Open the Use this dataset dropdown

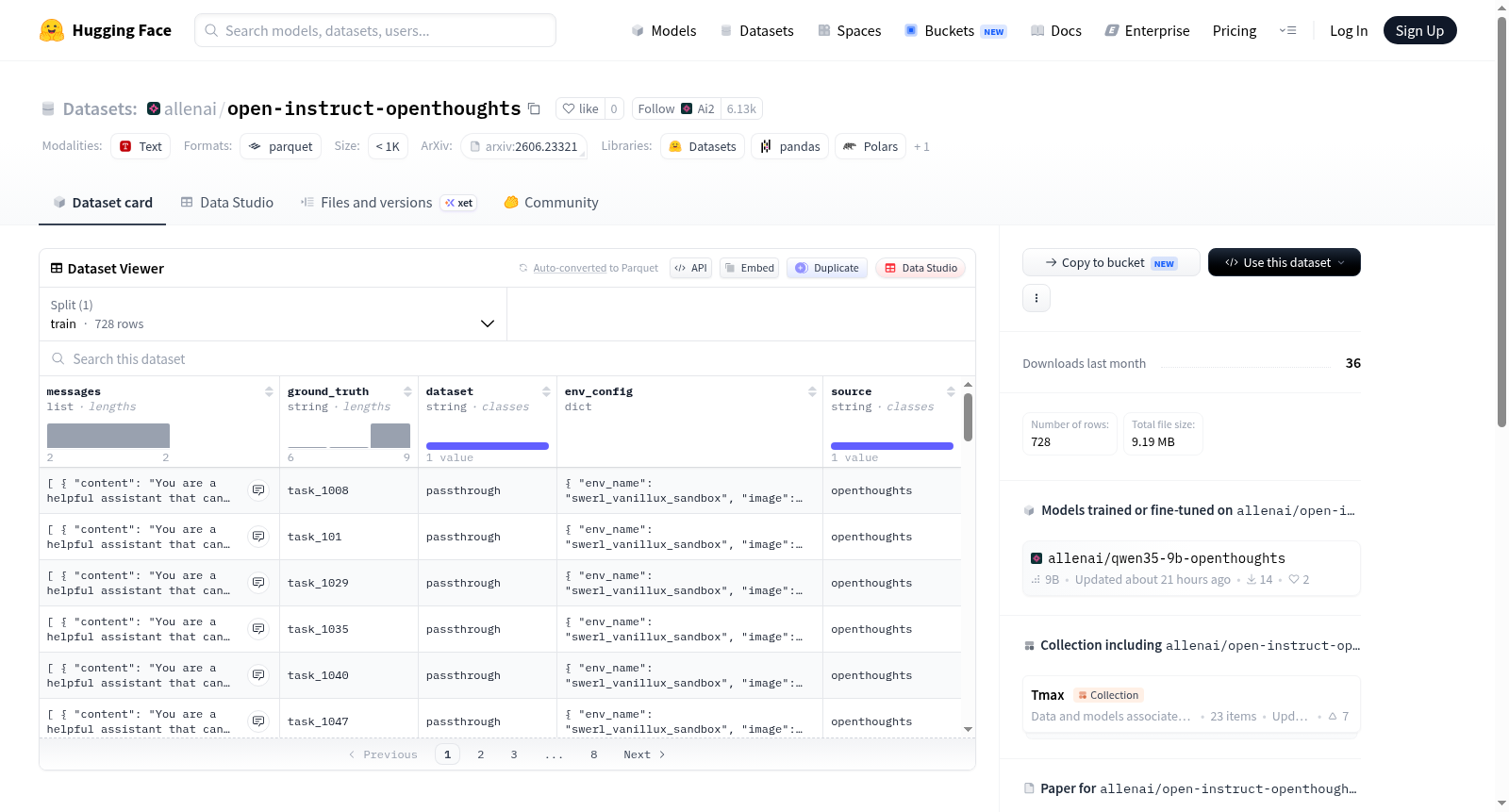[x=1285, y=262]
